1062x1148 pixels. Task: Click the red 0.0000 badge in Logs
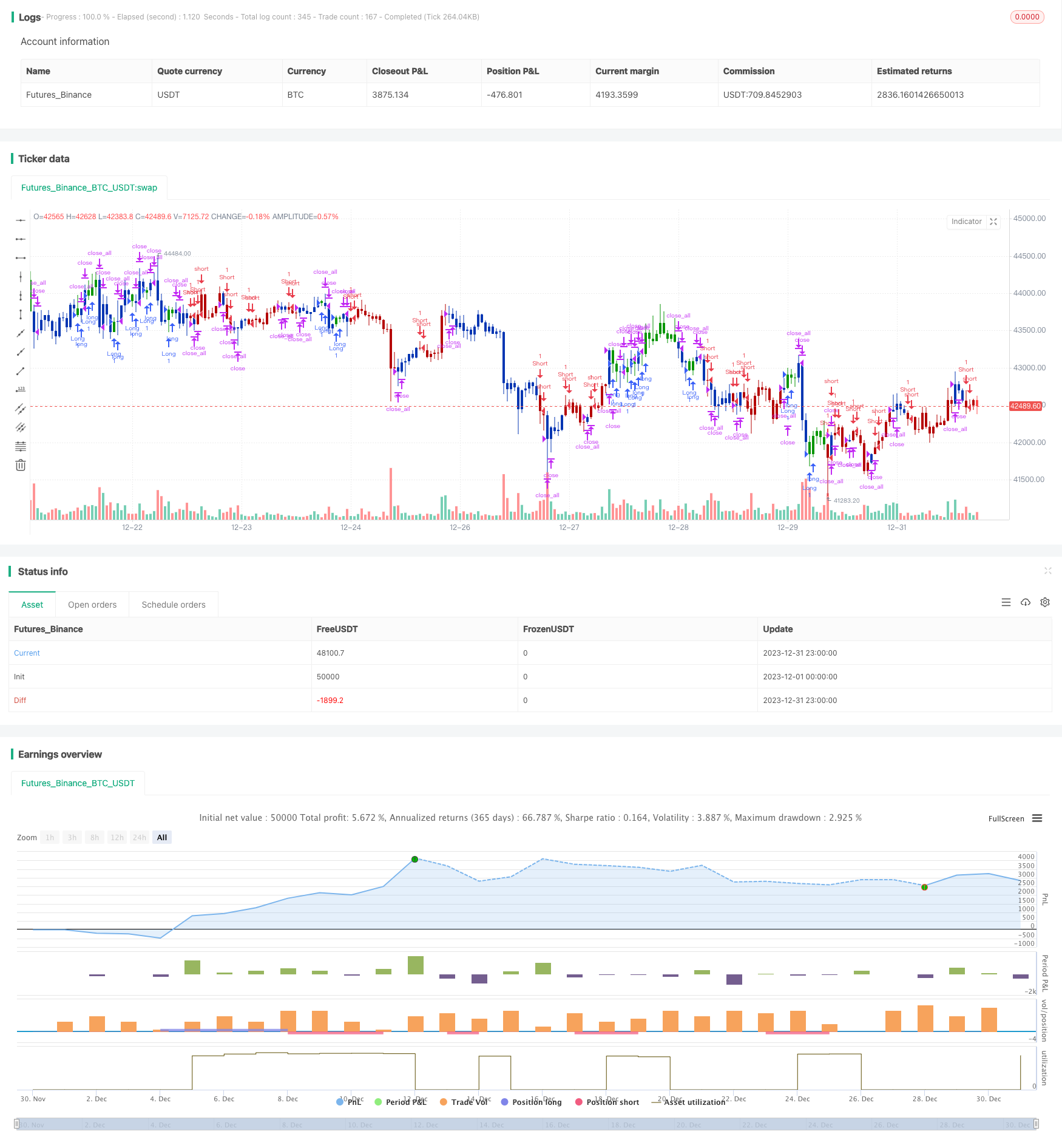[x=1027, y=17]
